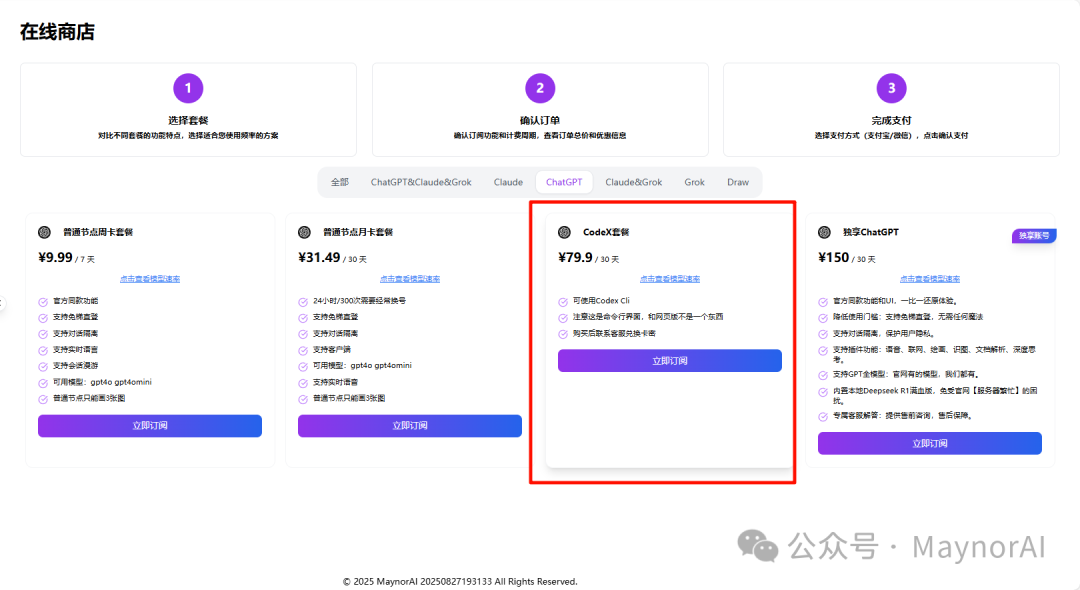
Task: Click check icon beside 支持免梯直登 in monthly card
Action: [303, 317]
